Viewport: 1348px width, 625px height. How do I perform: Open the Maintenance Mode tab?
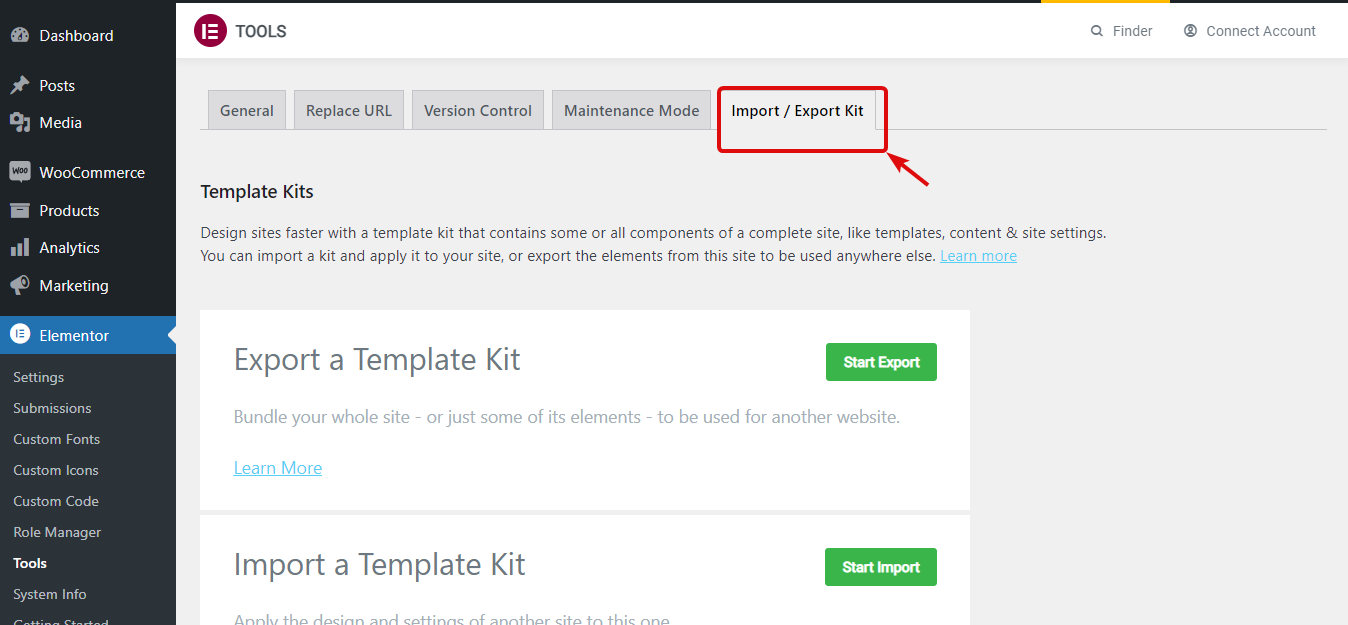(632, 110)
